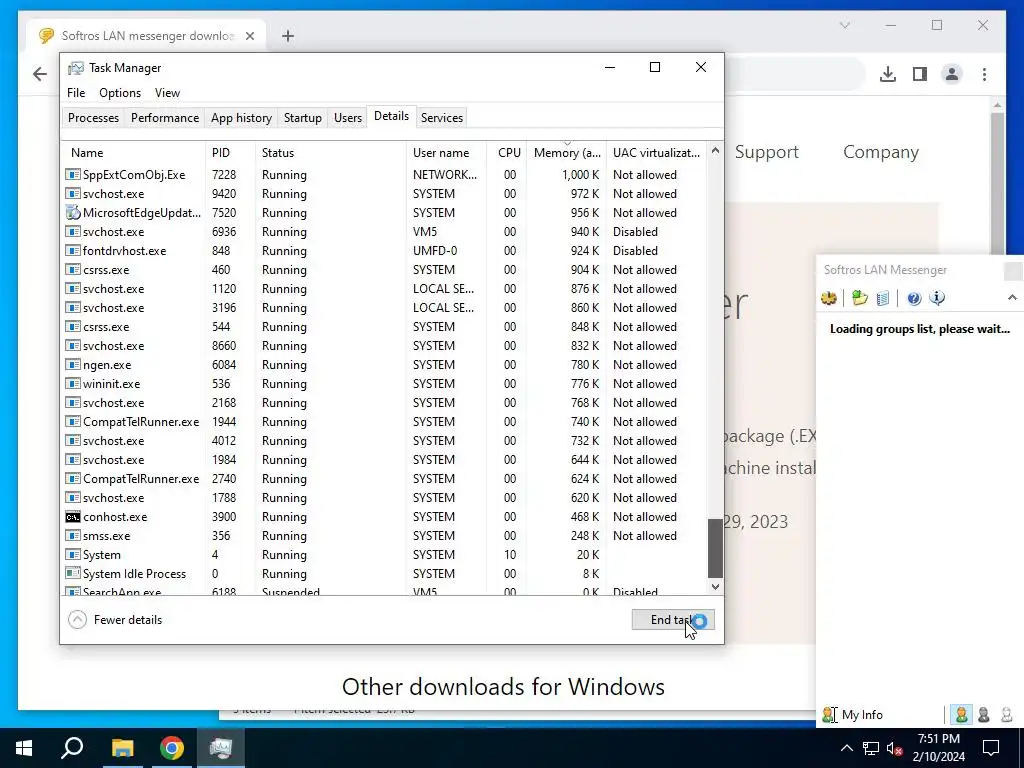This screenshot has width=1024, height=768.
Task: Click the blue Help question mark icon
Action: tap(914, 298)
